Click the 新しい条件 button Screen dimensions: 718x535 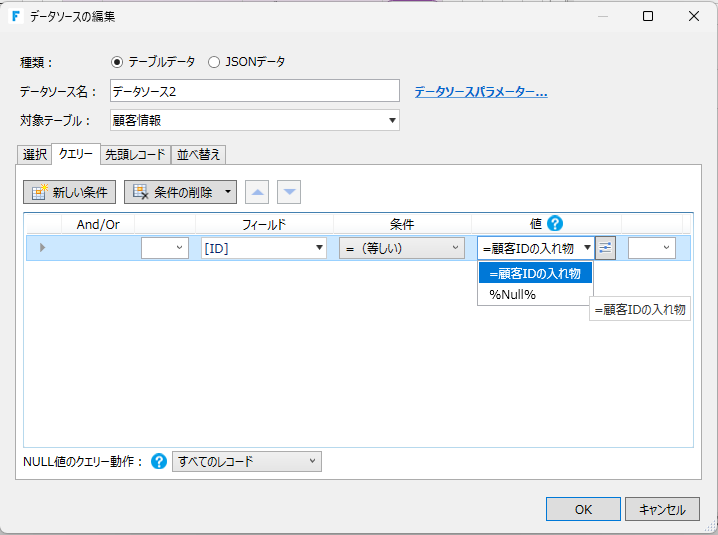click(x=70, y=192)
